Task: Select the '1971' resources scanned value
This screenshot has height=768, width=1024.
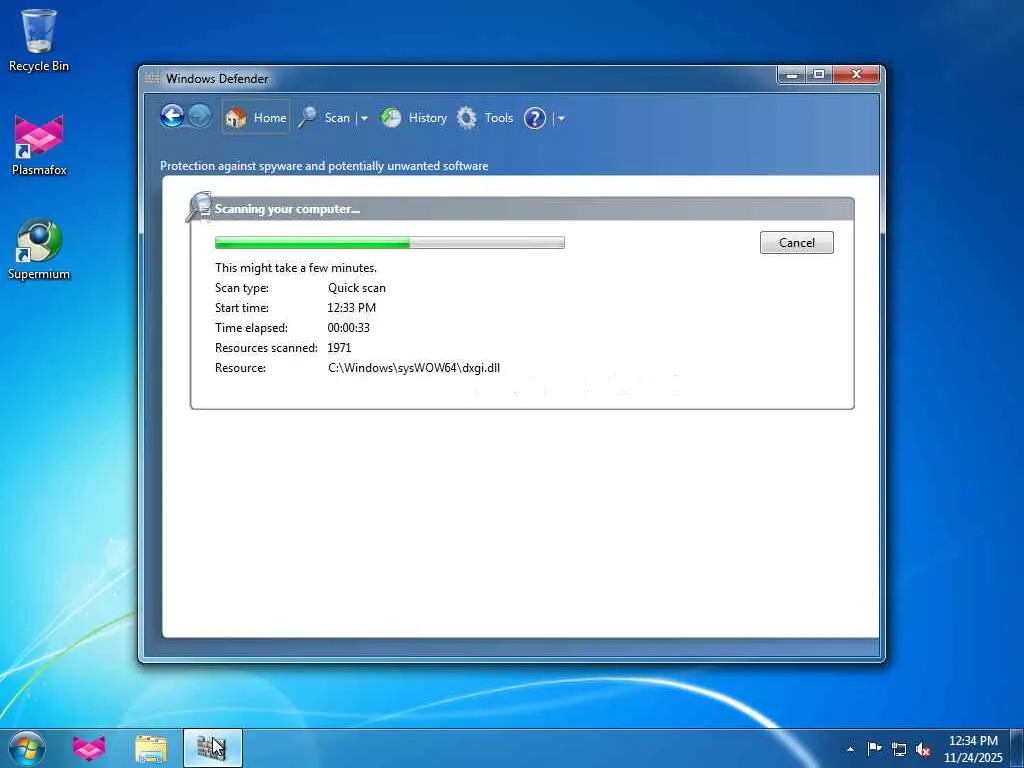Action: point(339,347)
